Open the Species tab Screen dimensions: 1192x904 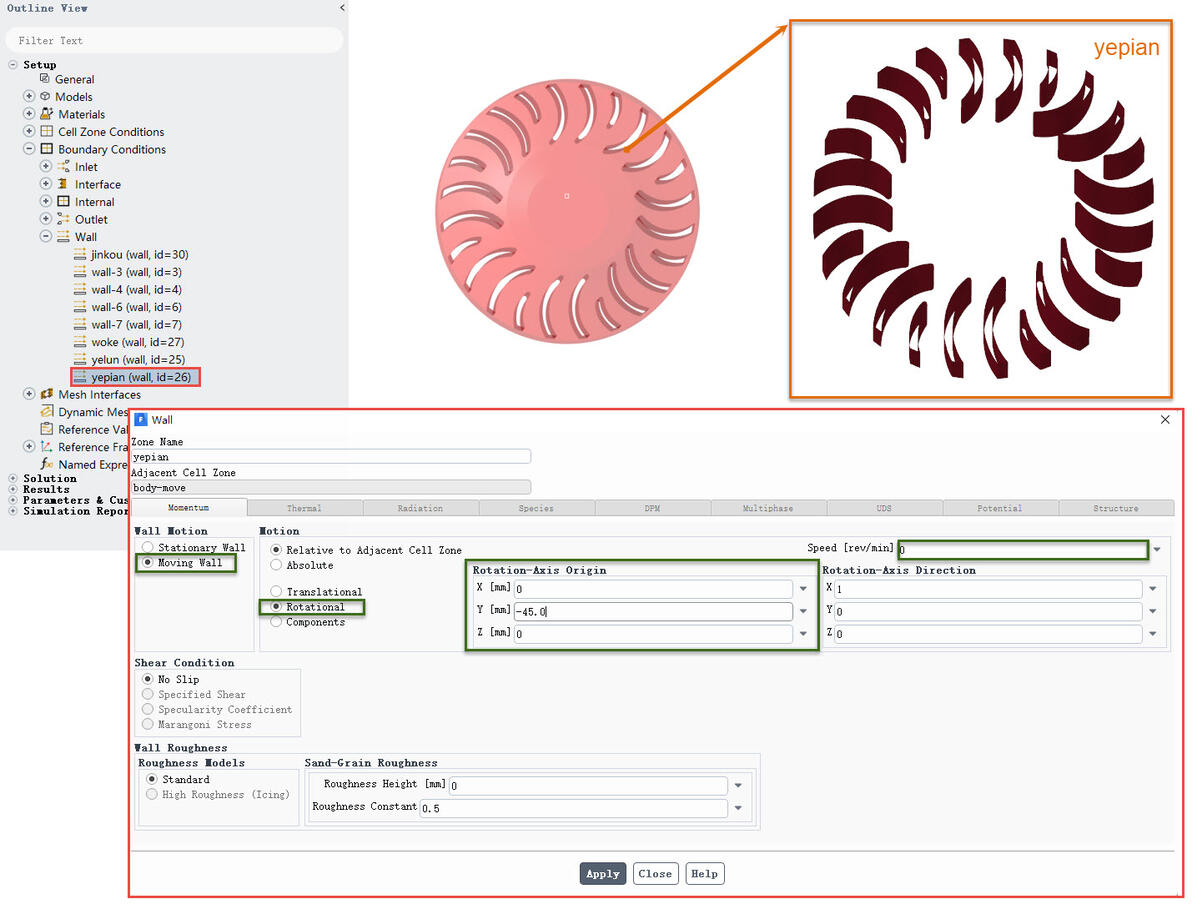coord(536,508)
